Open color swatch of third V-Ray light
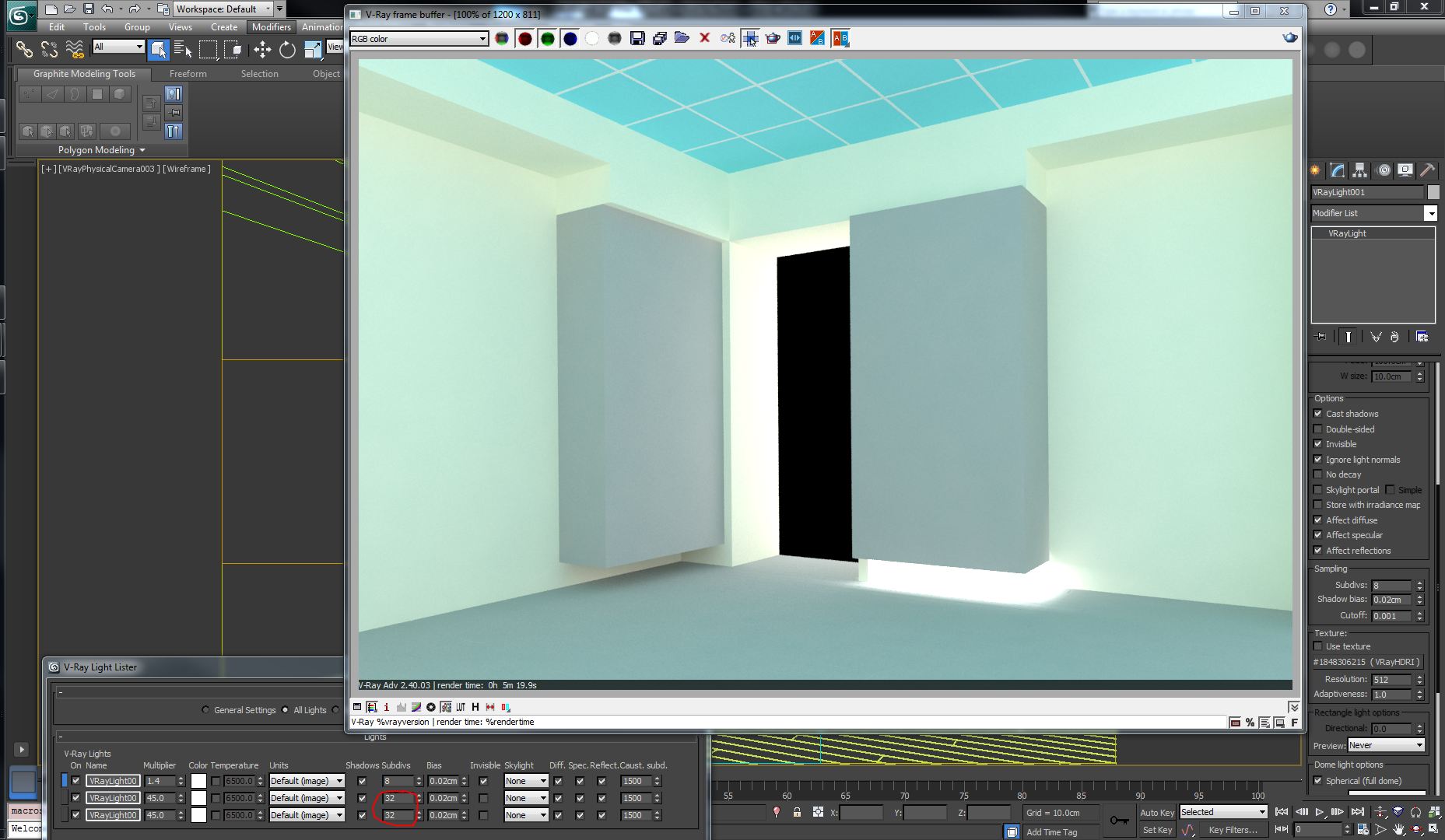This screenshot has width=1445, height=840. pyautogui.click(x=199, y=815)
